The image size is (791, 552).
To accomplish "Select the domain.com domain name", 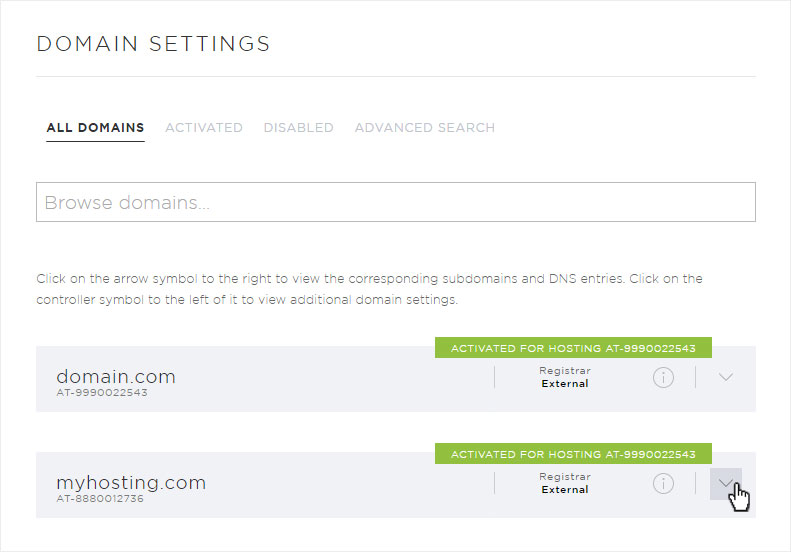I will click(x=116, y=376).
